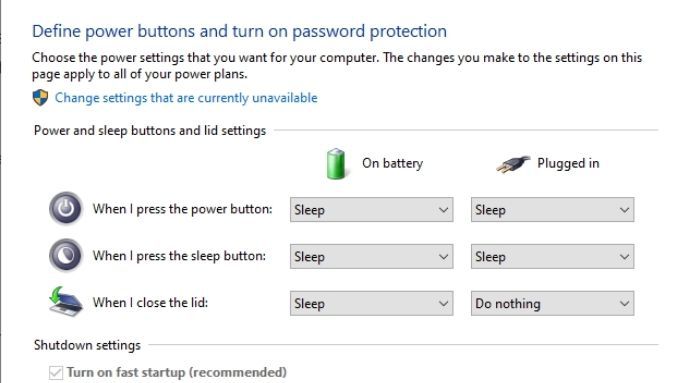Image resolution: width=680 pixels, height=383 pixels.
Task: Open sleep button Plugged in dropdown
Action: coord(552,257)
